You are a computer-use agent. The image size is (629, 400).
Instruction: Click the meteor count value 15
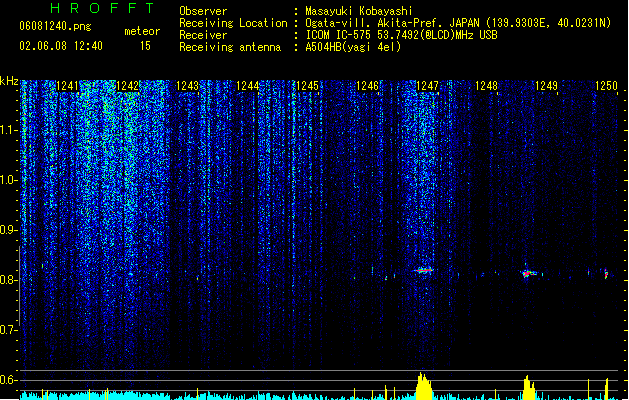(145, 46)
